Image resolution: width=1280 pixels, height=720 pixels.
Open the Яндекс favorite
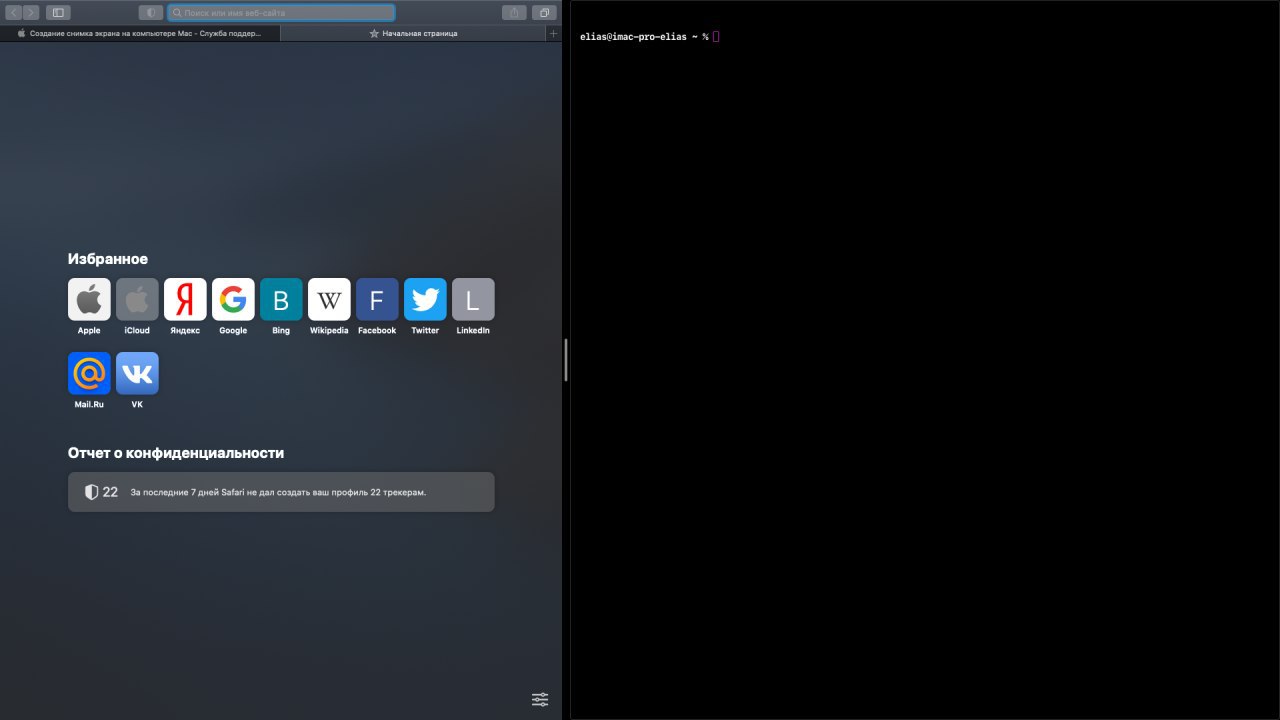[185, 306]
